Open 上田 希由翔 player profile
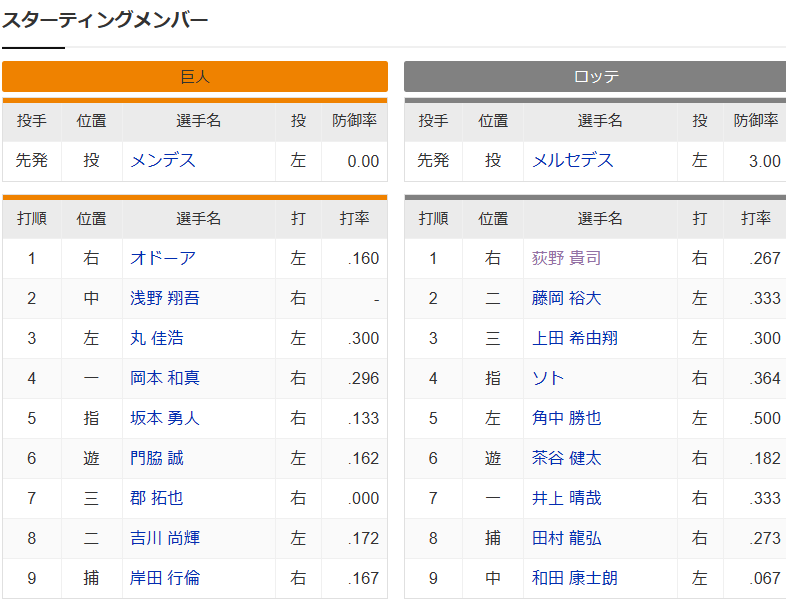786x607 pixels. click(574, 338)
